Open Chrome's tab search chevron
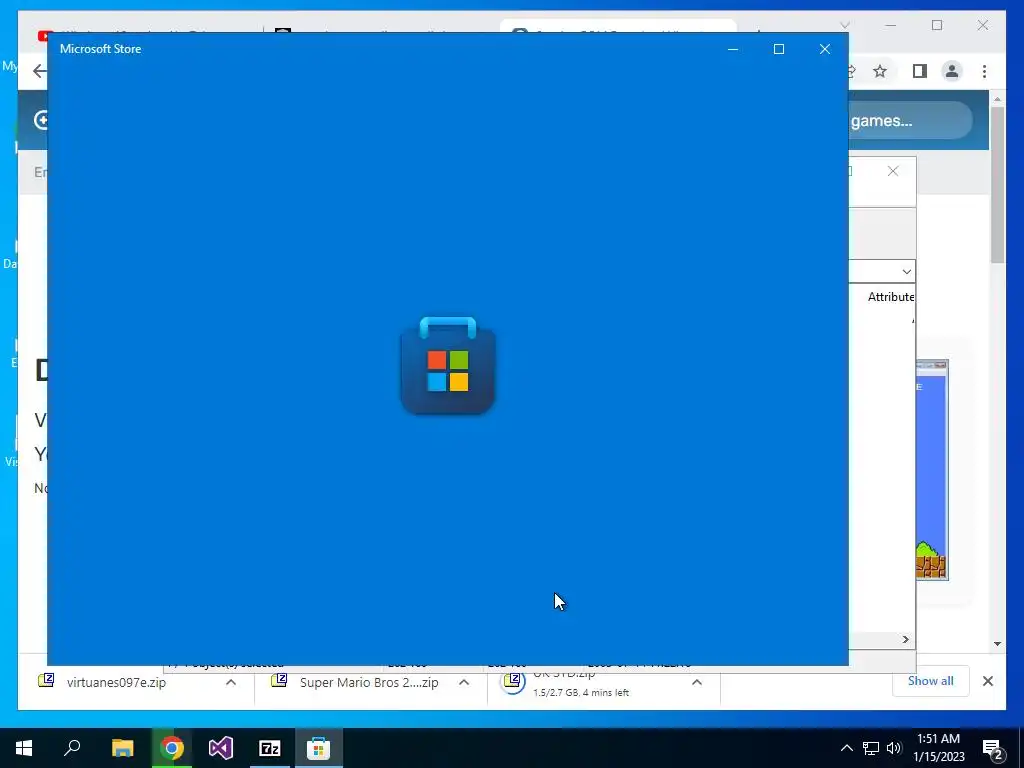Viewport: 1024px width, 768px height. [x=844, y=25]
